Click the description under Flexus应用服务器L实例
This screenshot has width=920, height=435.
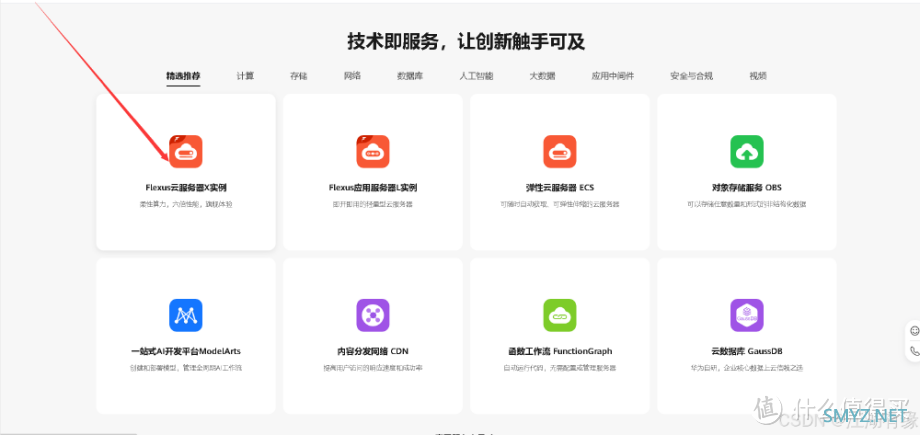point(373,204)
